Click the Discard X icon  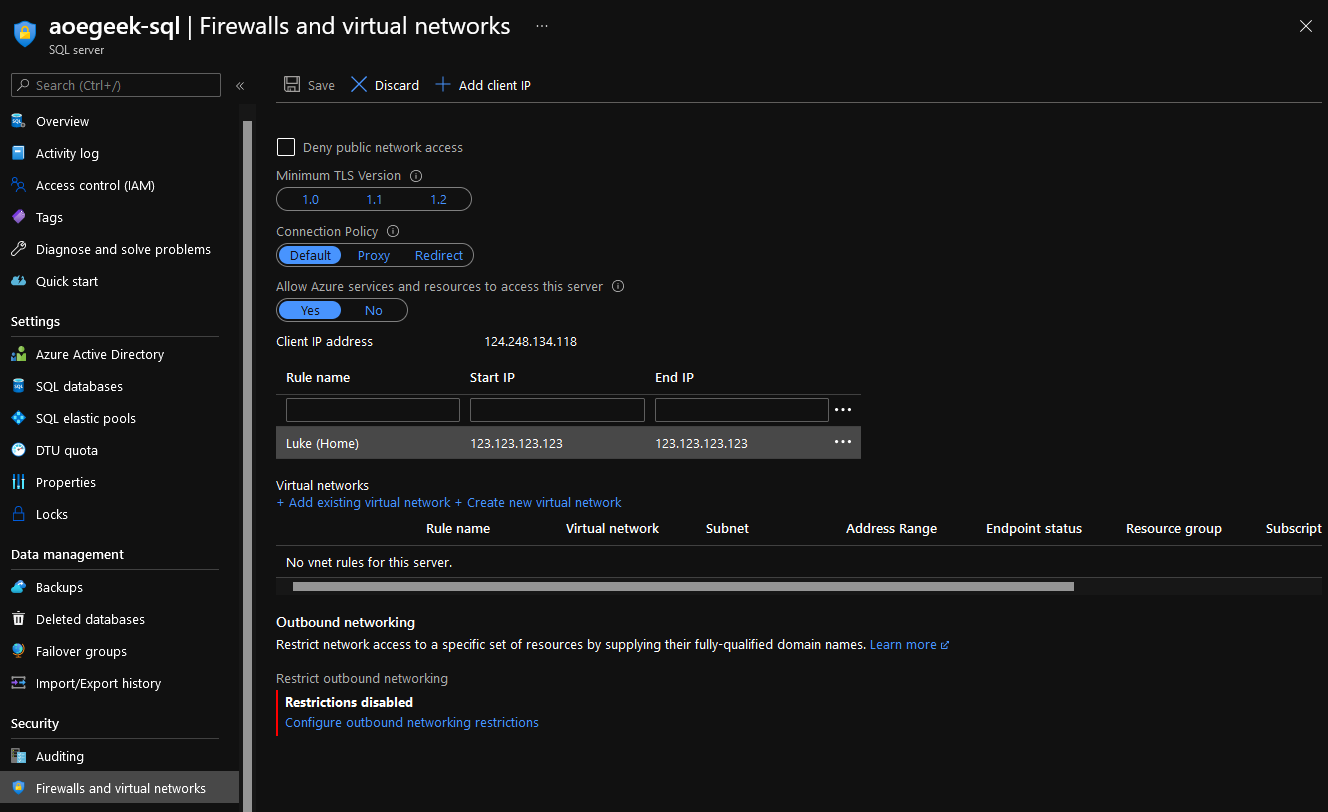(x=359, y=85)
